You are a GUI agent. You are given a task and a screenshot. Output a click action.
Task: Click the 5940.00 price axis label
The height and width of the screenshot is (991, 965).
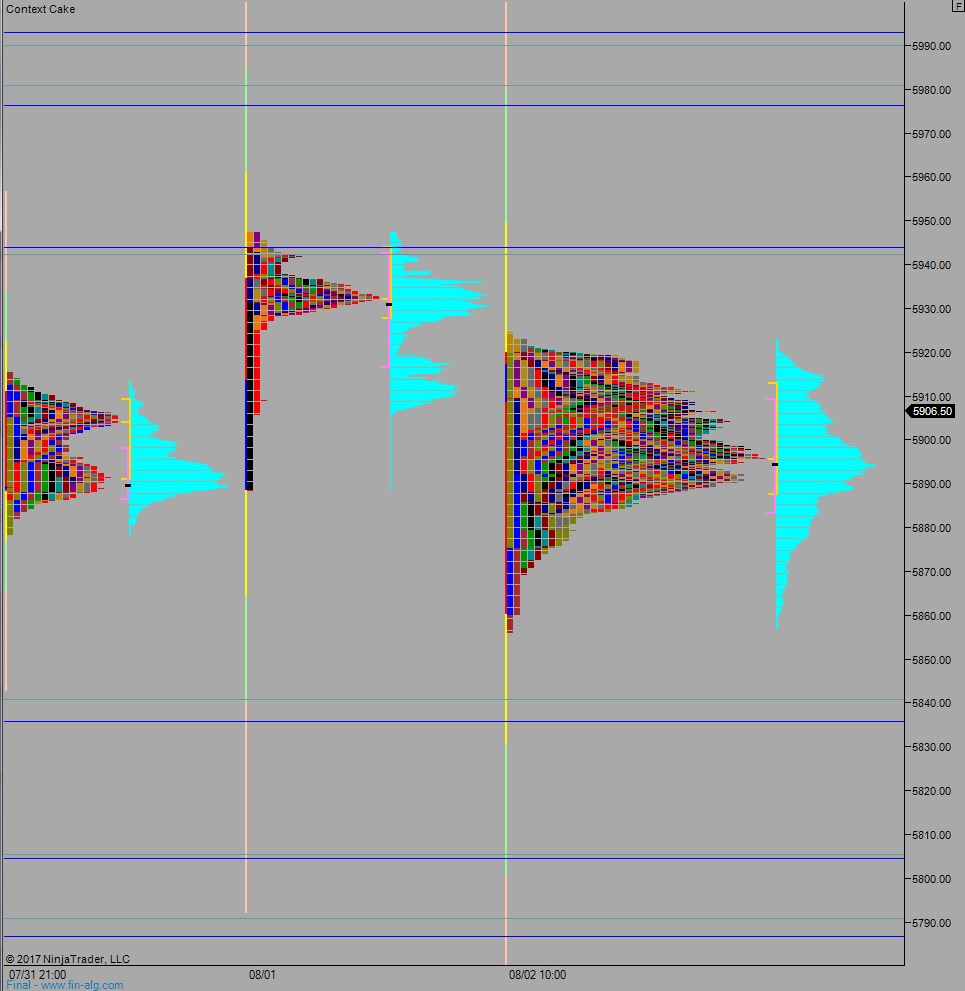931,265
